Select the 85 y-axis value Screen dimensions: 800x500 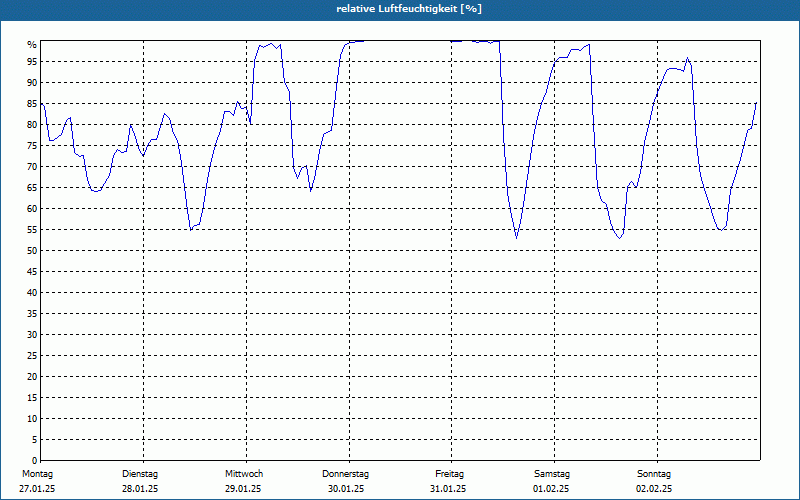(x=32, y=104)
